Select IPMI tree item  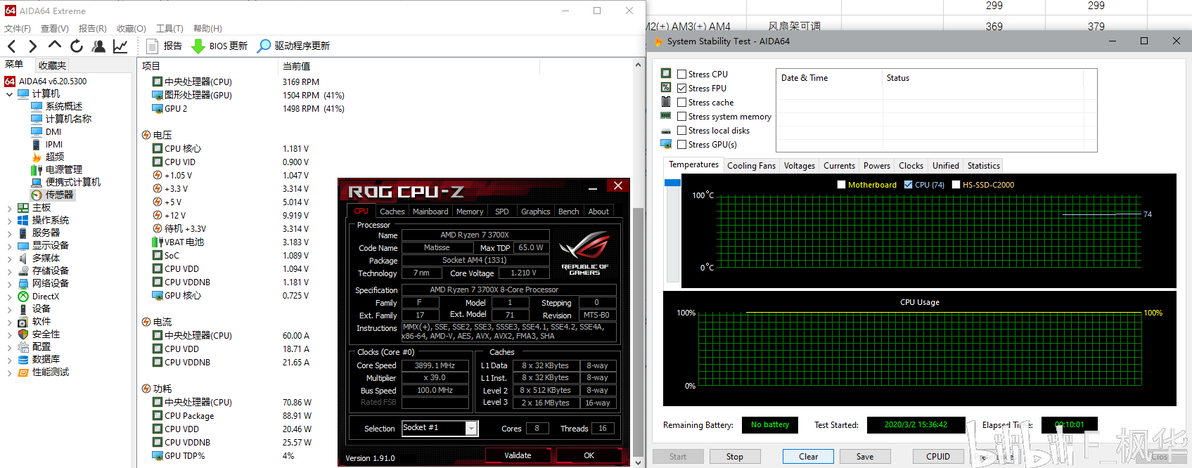click(54, 144)
